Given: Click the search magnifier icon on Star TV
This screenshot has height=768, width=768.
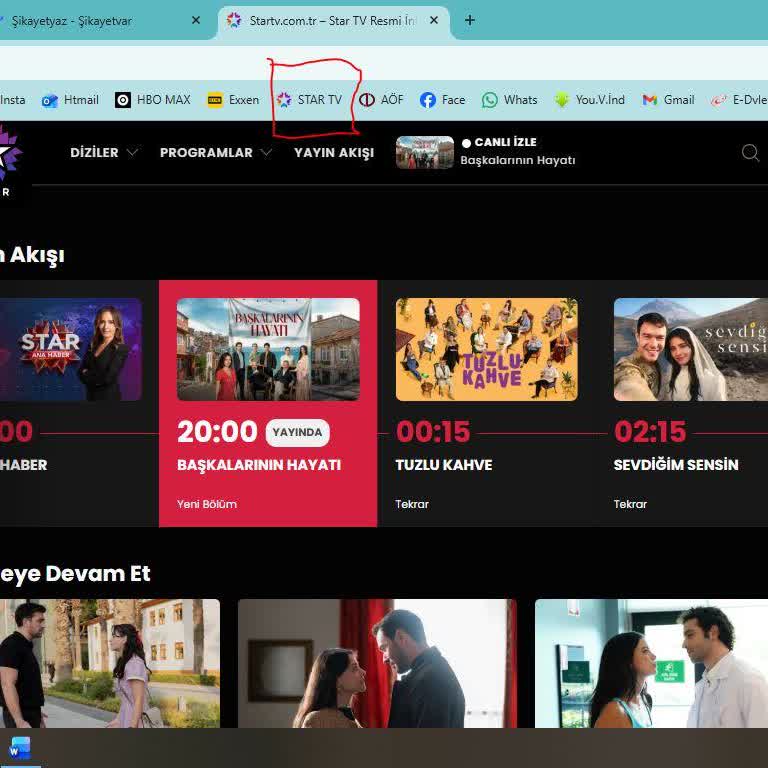Looking at the screenshot, I should pos(750,153).
